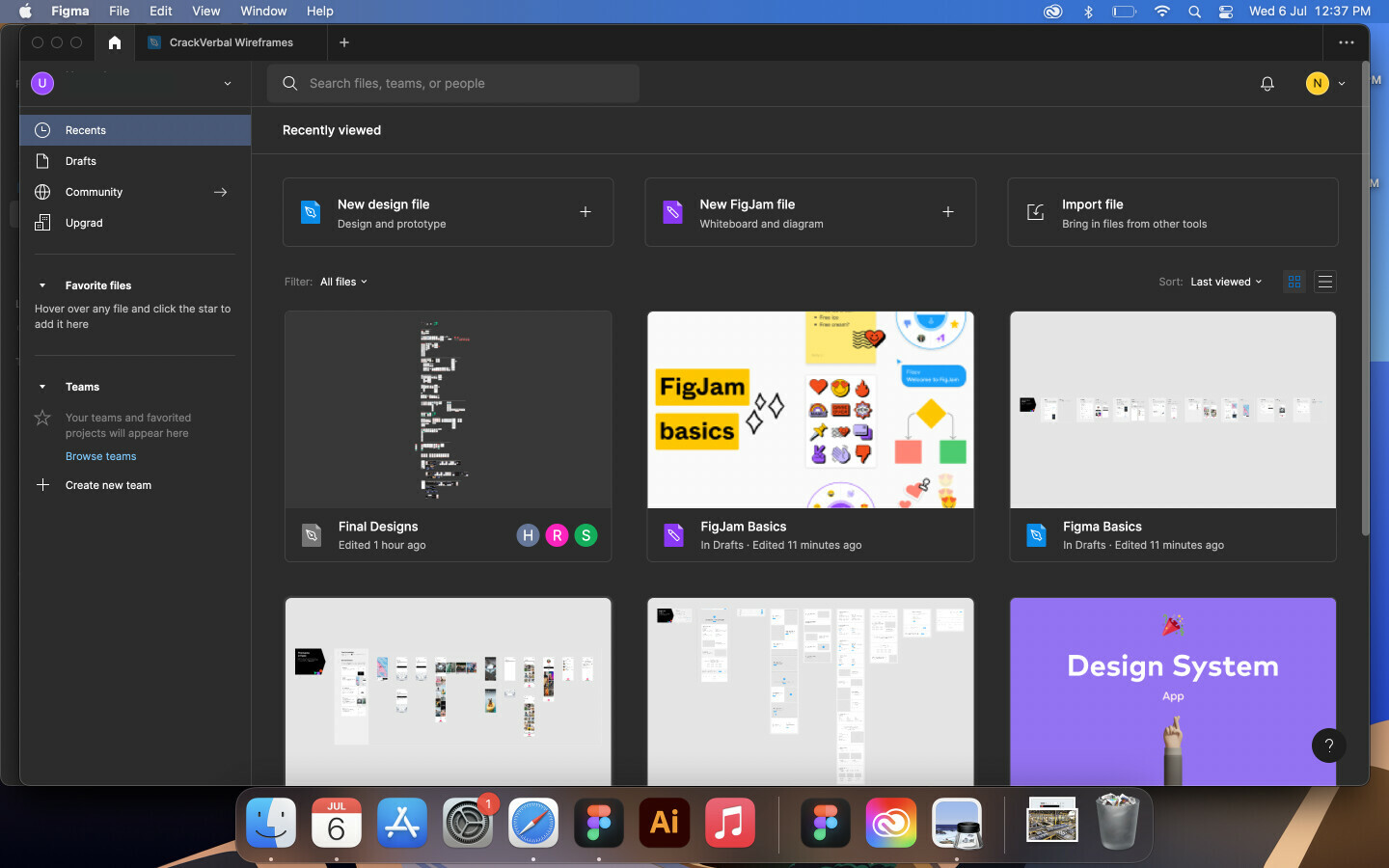
Task: Click the H collaborator avatar on Final Designs
Action: coord(528,535)
